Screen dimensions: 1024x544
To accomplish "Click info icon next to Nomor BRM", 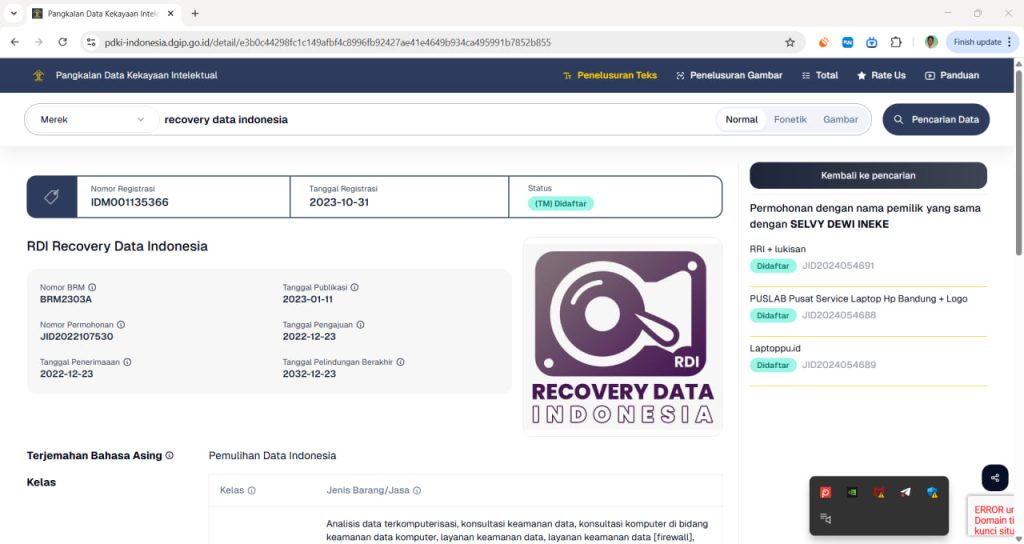I will (92, 287).
